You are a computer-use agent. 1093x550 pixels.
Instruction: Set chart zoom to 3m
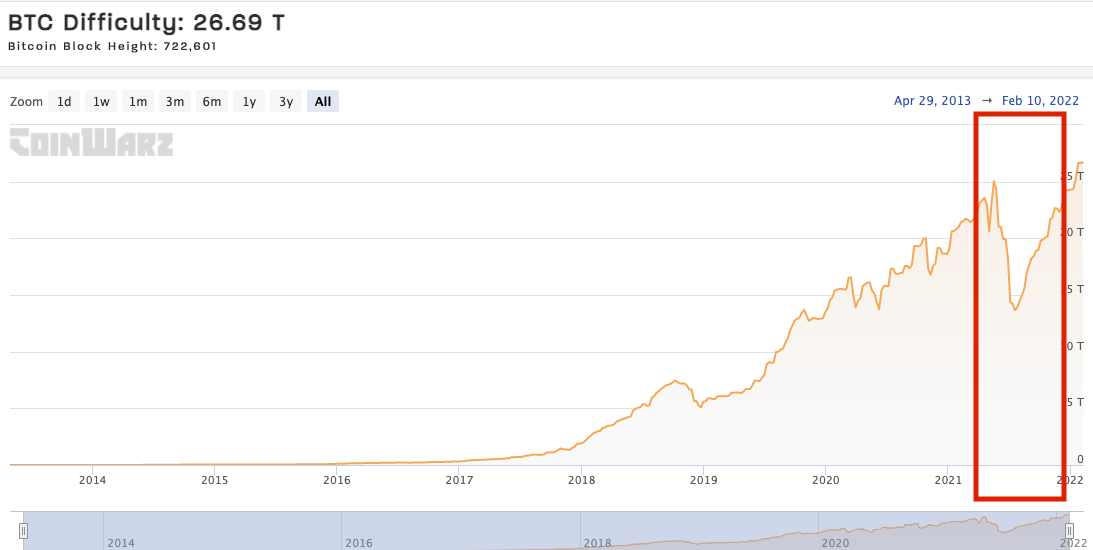[x=175, y=102]
